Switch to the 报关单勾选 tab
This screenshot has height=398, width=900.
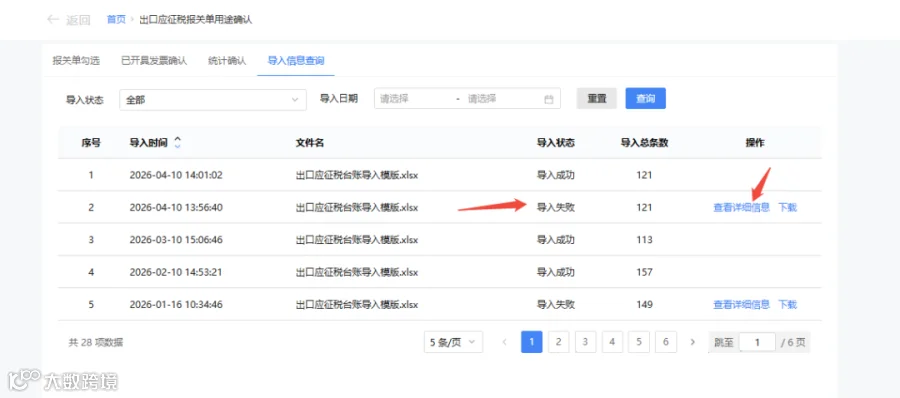76,60
